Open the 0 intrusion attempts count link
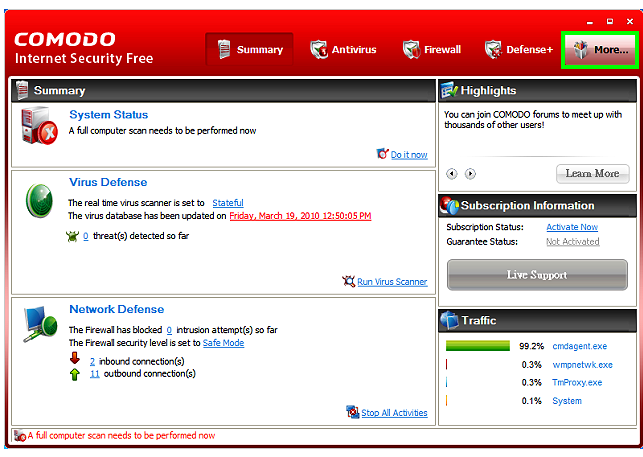643x457 pixels. click(x=169, y=330)
